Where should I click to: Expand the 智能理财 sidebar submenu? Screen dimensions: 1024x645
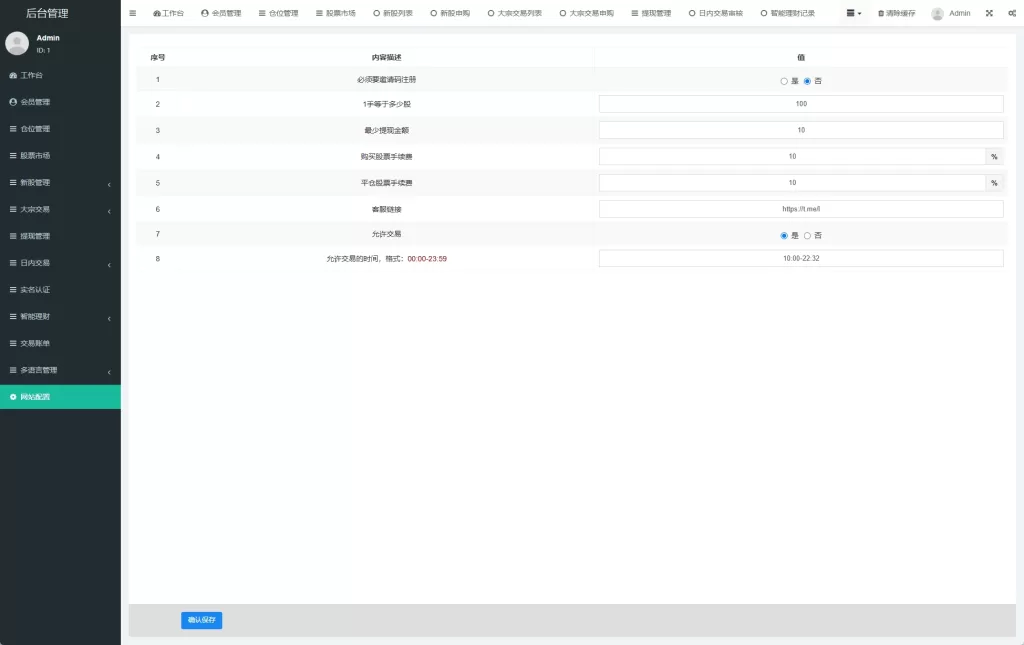[60, 316]
